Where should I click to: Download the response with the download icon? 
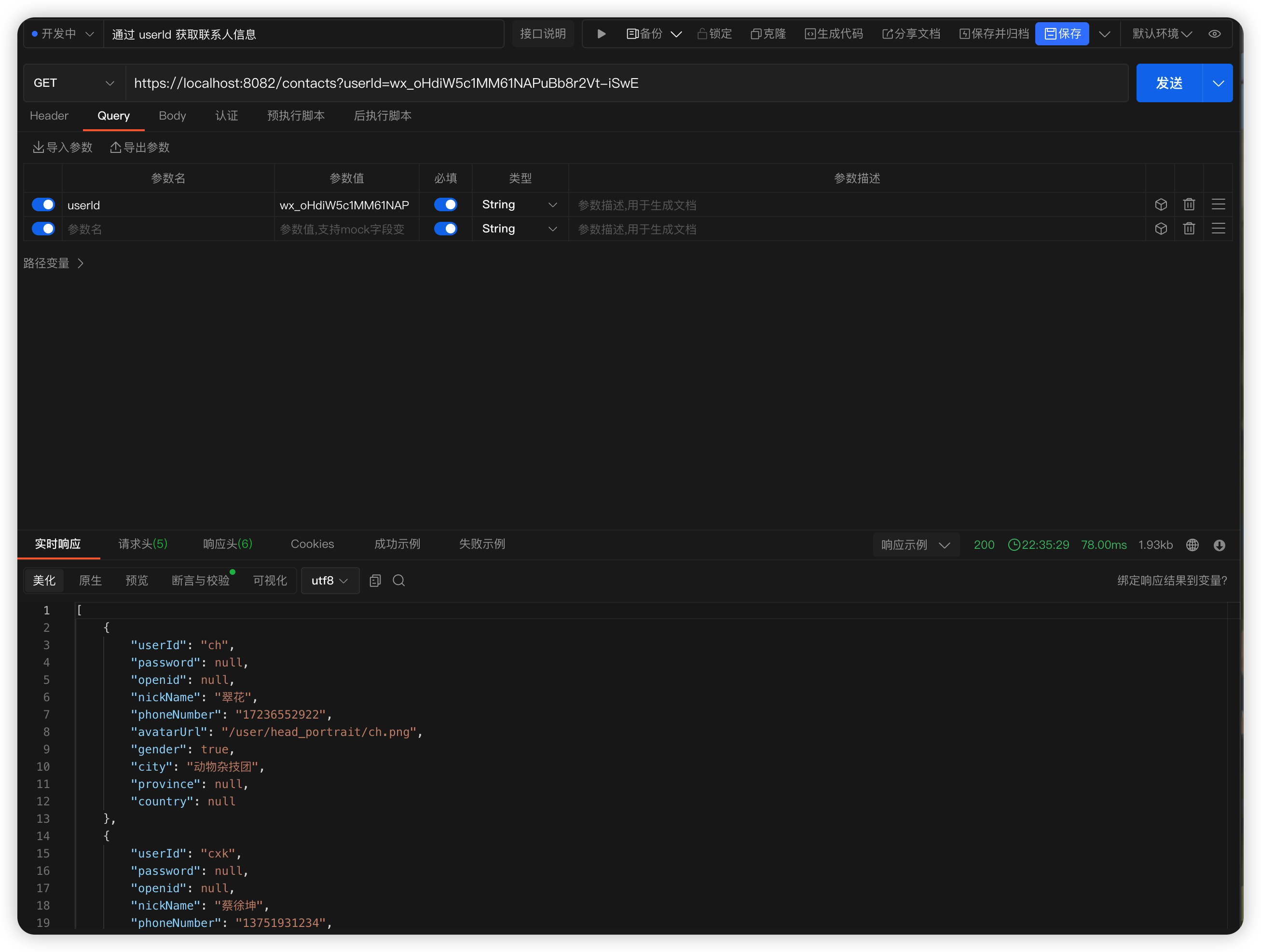(1220, 544)
